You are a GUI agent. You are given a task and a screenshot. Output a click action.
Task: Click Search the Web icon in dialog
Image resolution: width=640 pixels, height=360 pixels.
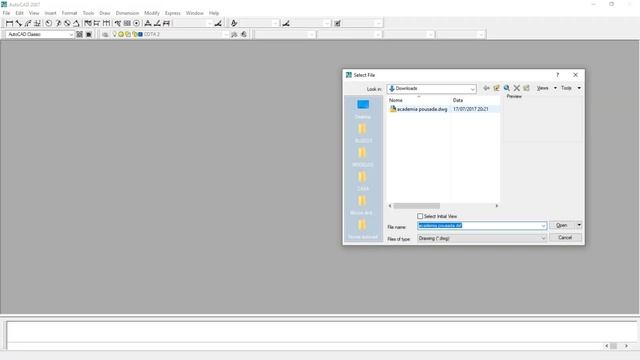point(507,88)
